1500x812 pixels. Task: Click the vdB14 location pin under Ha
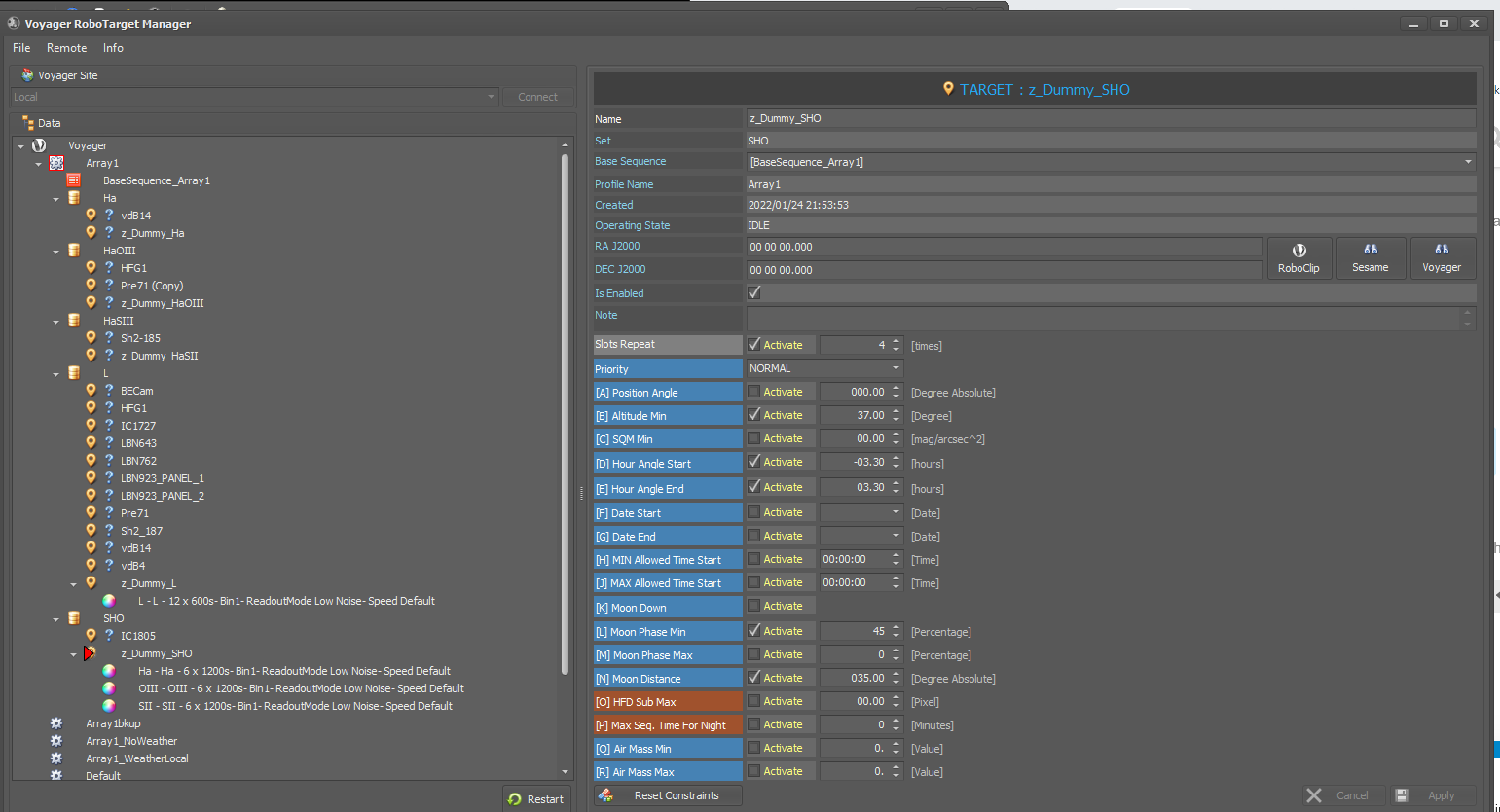click(91, 215)
